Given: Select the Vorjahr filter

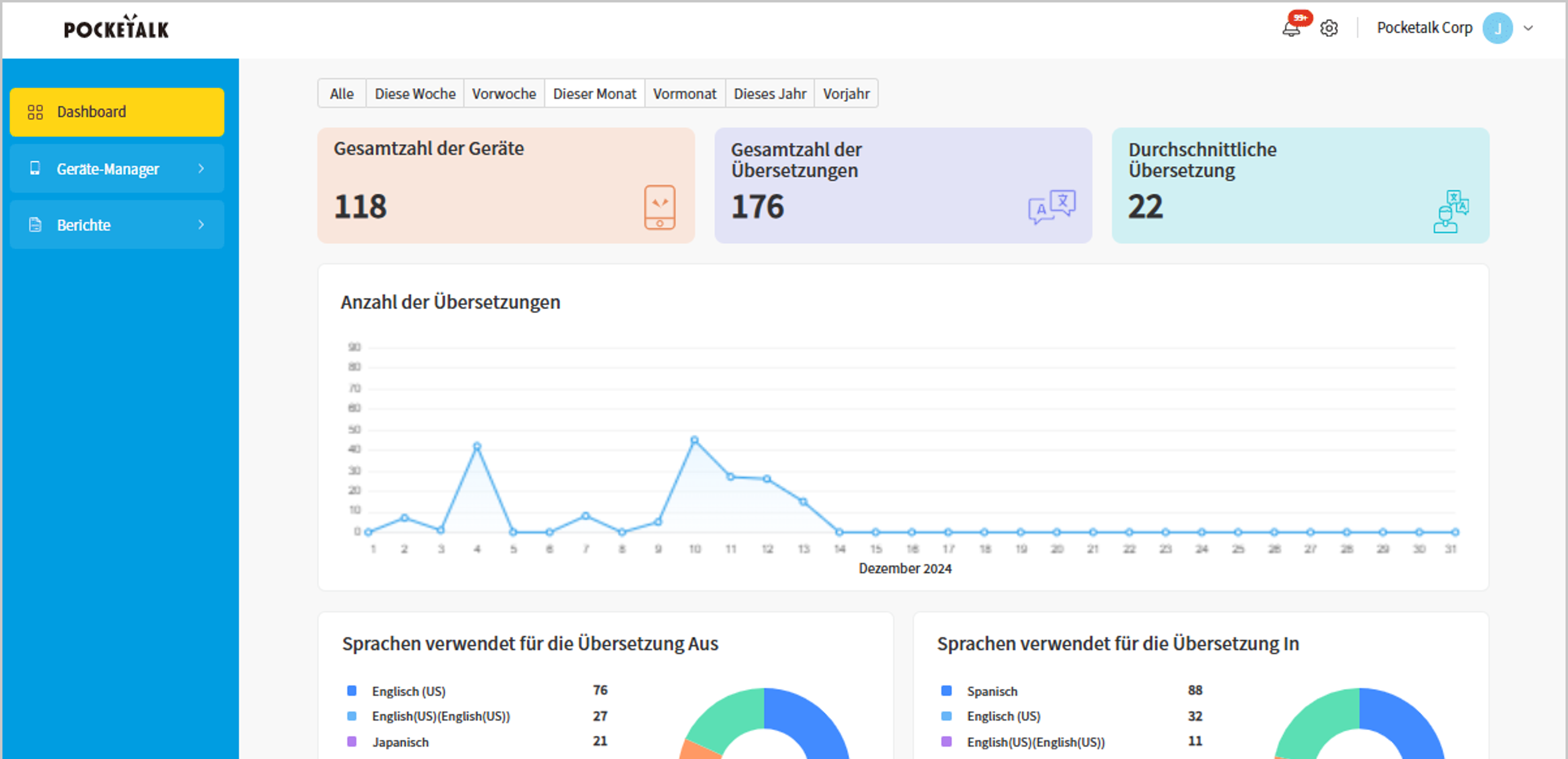Looking at the screenshot, I should pos(846,94).
